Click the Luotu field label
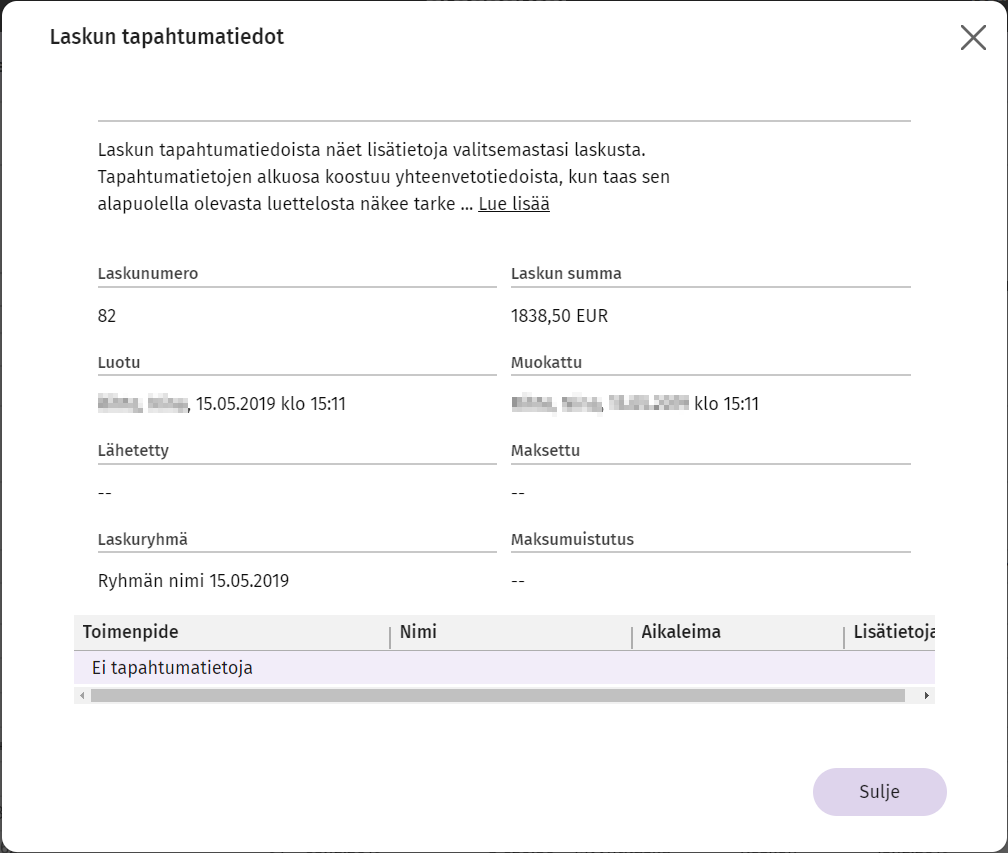The image size is (1008, 853). [x=119, y=362]
